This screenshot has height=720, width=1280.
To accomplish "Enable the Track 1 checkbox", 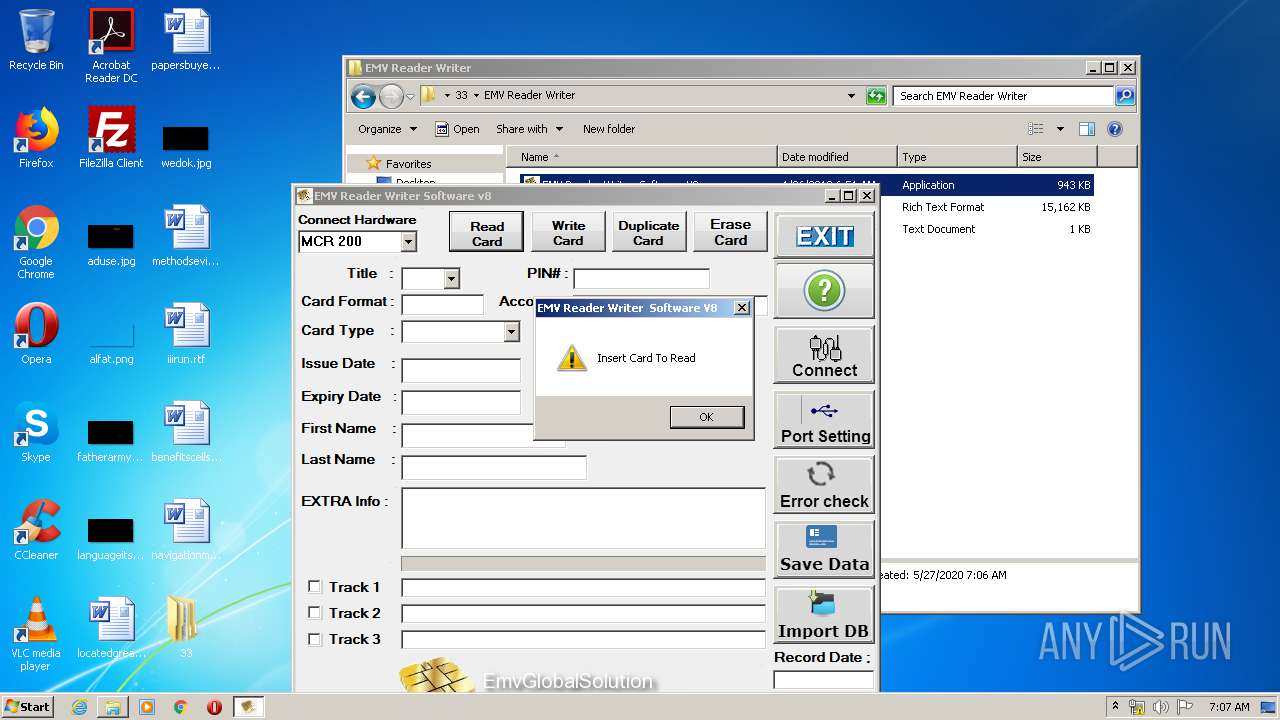I will click(x=314, y=587).
